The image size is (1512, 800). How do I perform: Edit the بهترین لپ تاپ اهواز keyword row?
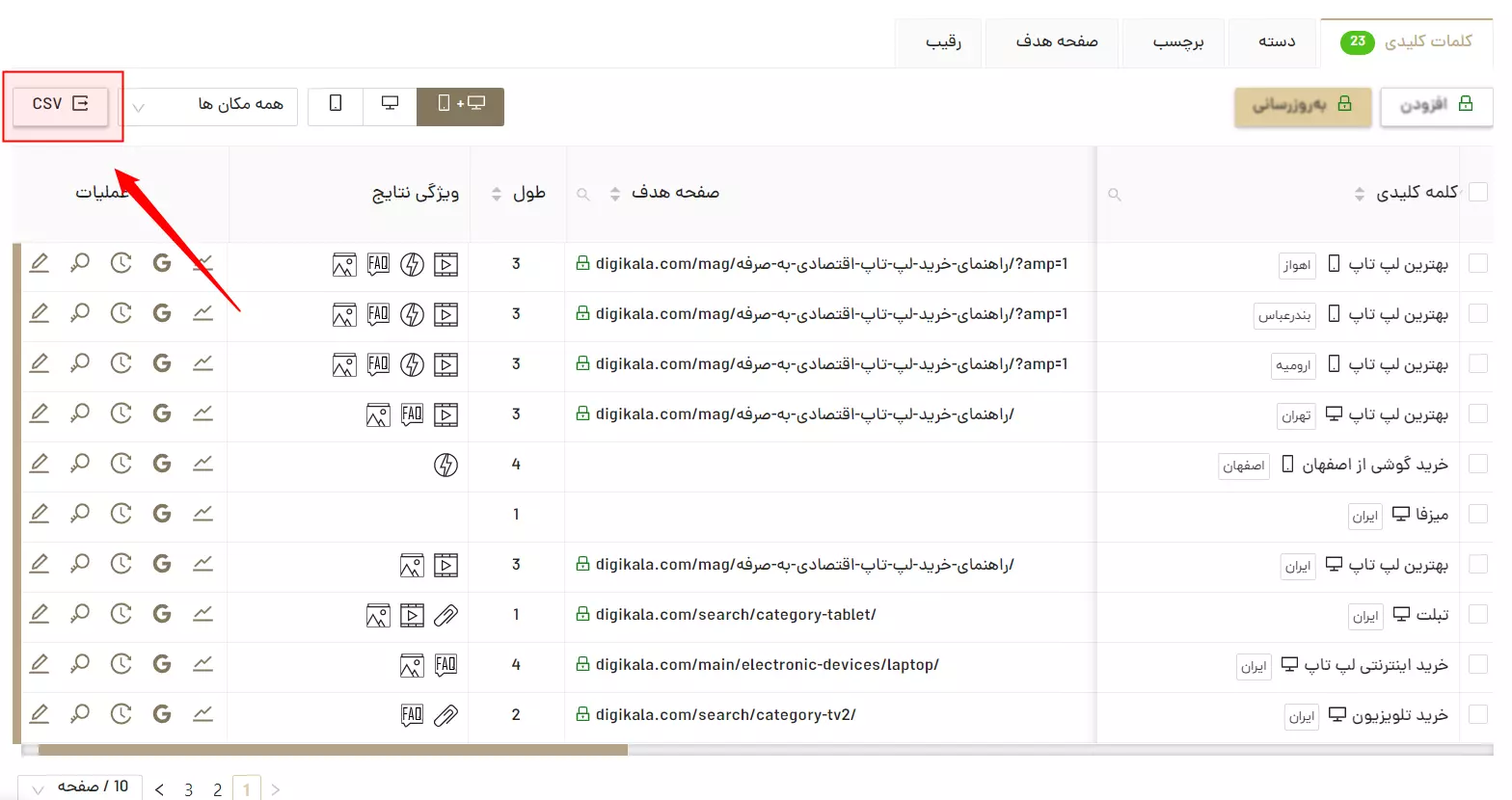(x=39, y=263)
